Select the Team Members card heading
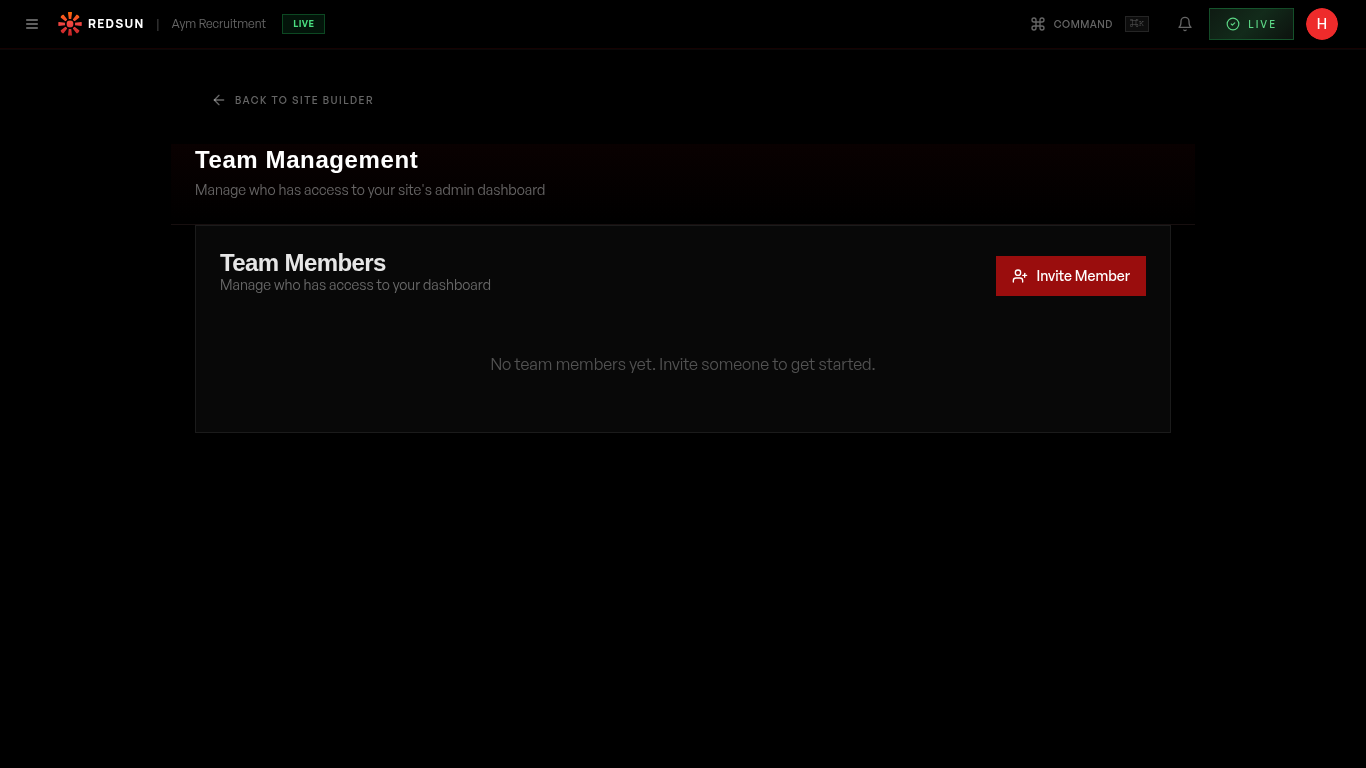Image resolution: width=1366 pixels, height=768 pixels. 302,263
